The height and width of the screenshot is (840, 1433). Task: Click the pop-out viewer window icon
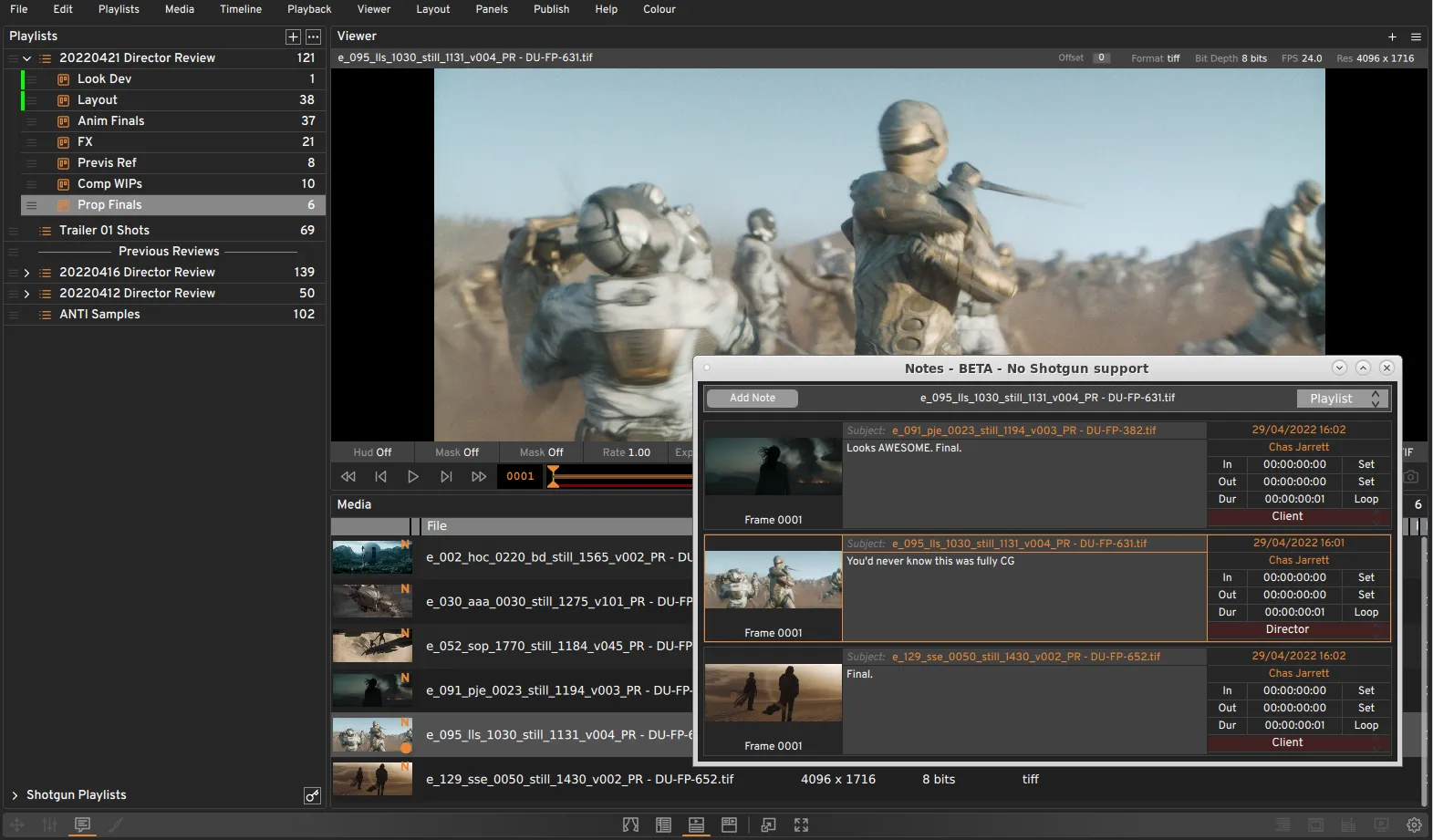click(x=768, y=824)
